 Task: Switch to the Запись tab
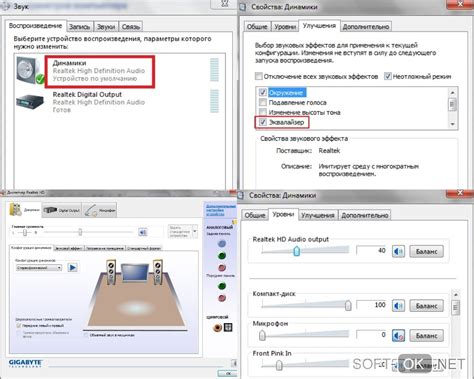pyautogui.click(x=80, y=27)
